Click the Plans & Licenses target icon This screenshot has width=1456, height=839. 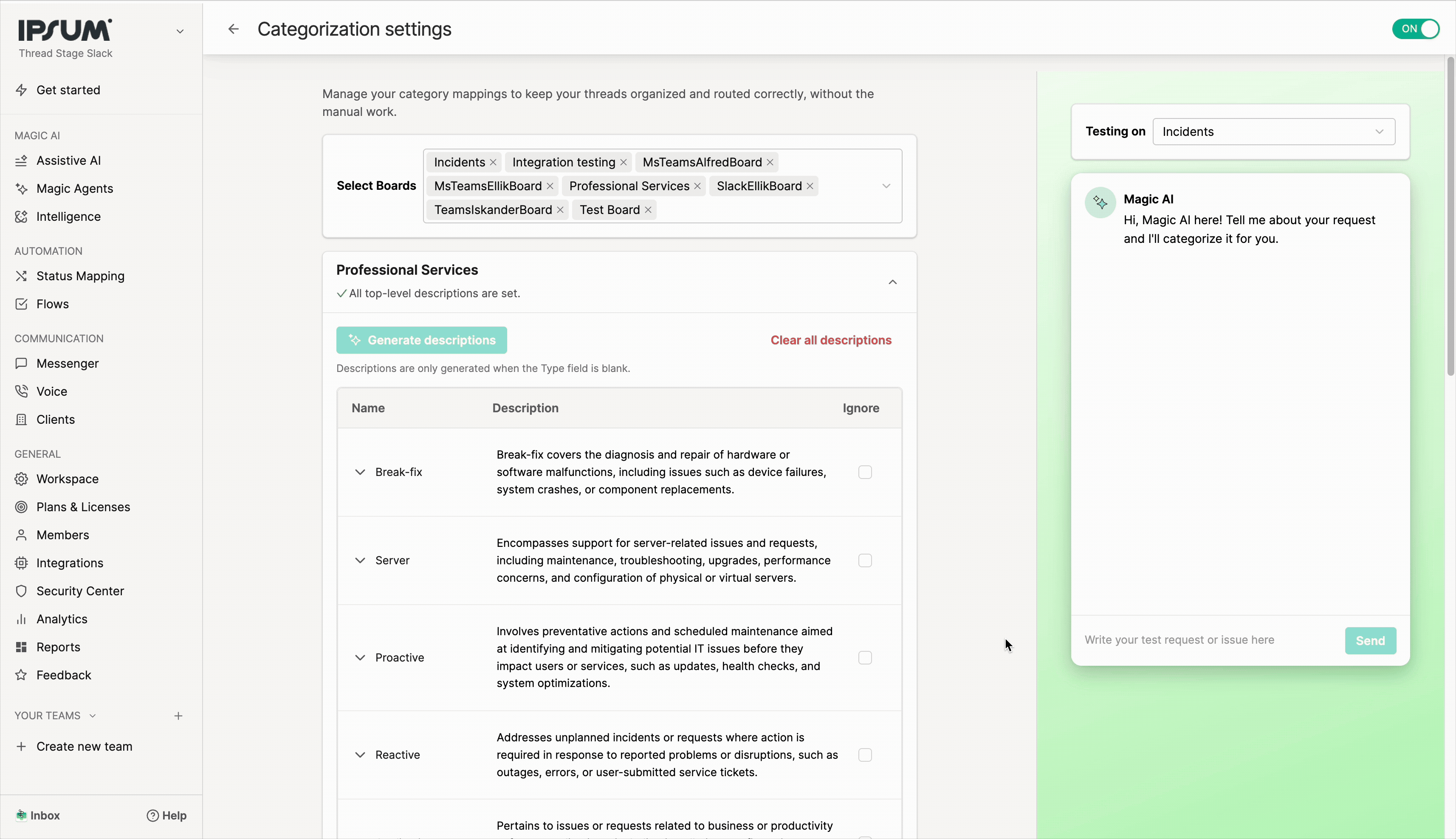[x=21, y=507]
